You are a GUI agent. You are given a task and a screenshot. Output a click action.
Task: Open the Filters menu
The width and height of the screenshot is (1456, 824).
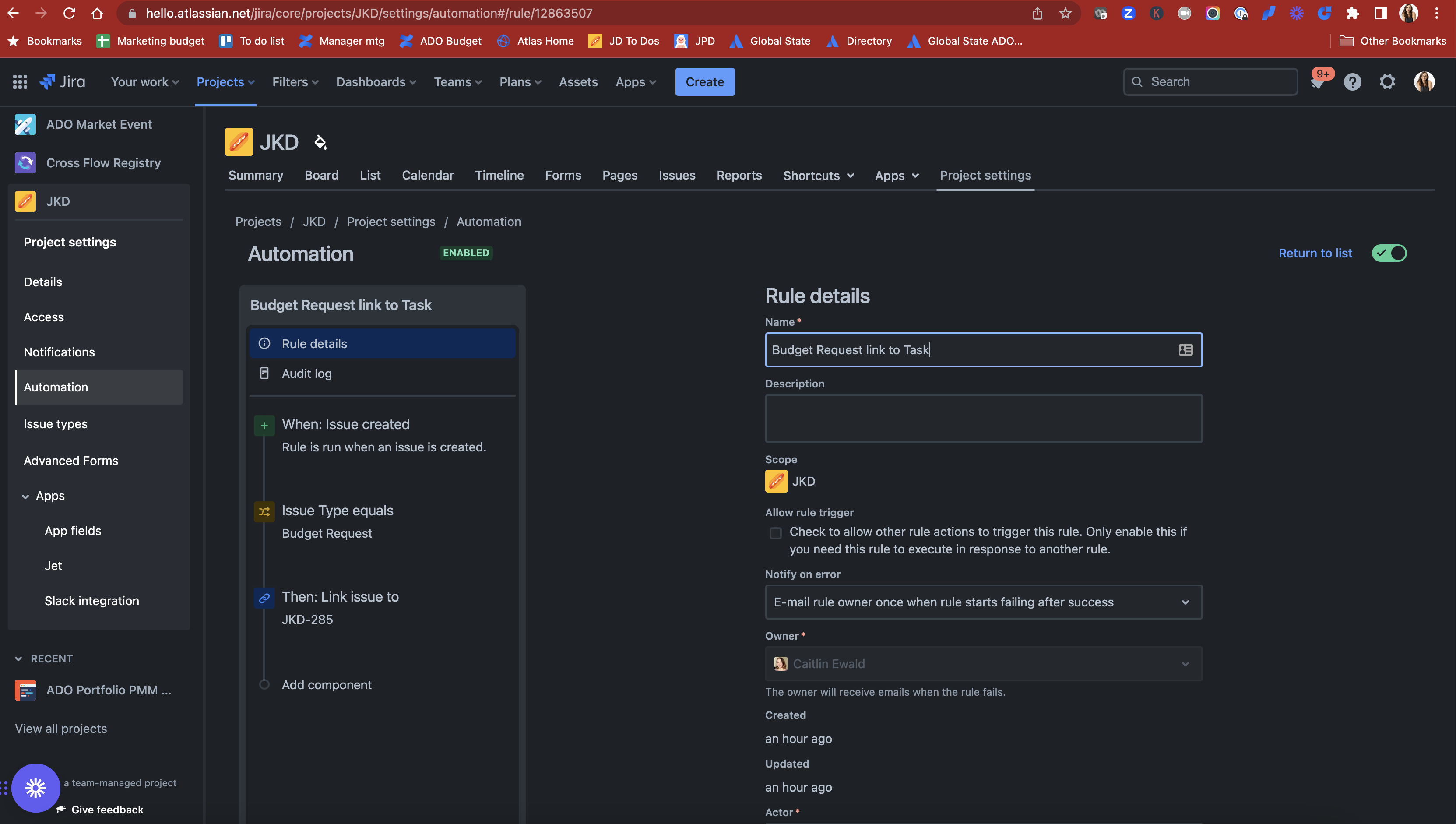click(295, 82)
